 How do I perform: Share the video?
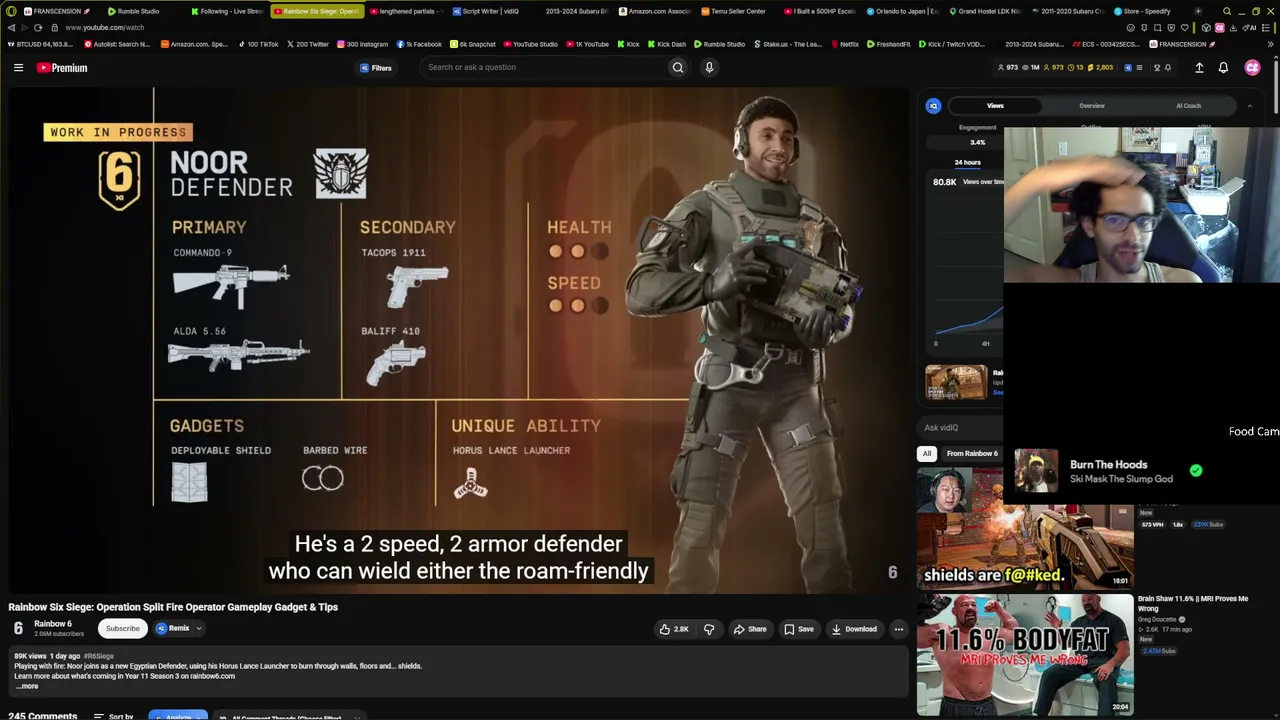(x=749, y=629)
